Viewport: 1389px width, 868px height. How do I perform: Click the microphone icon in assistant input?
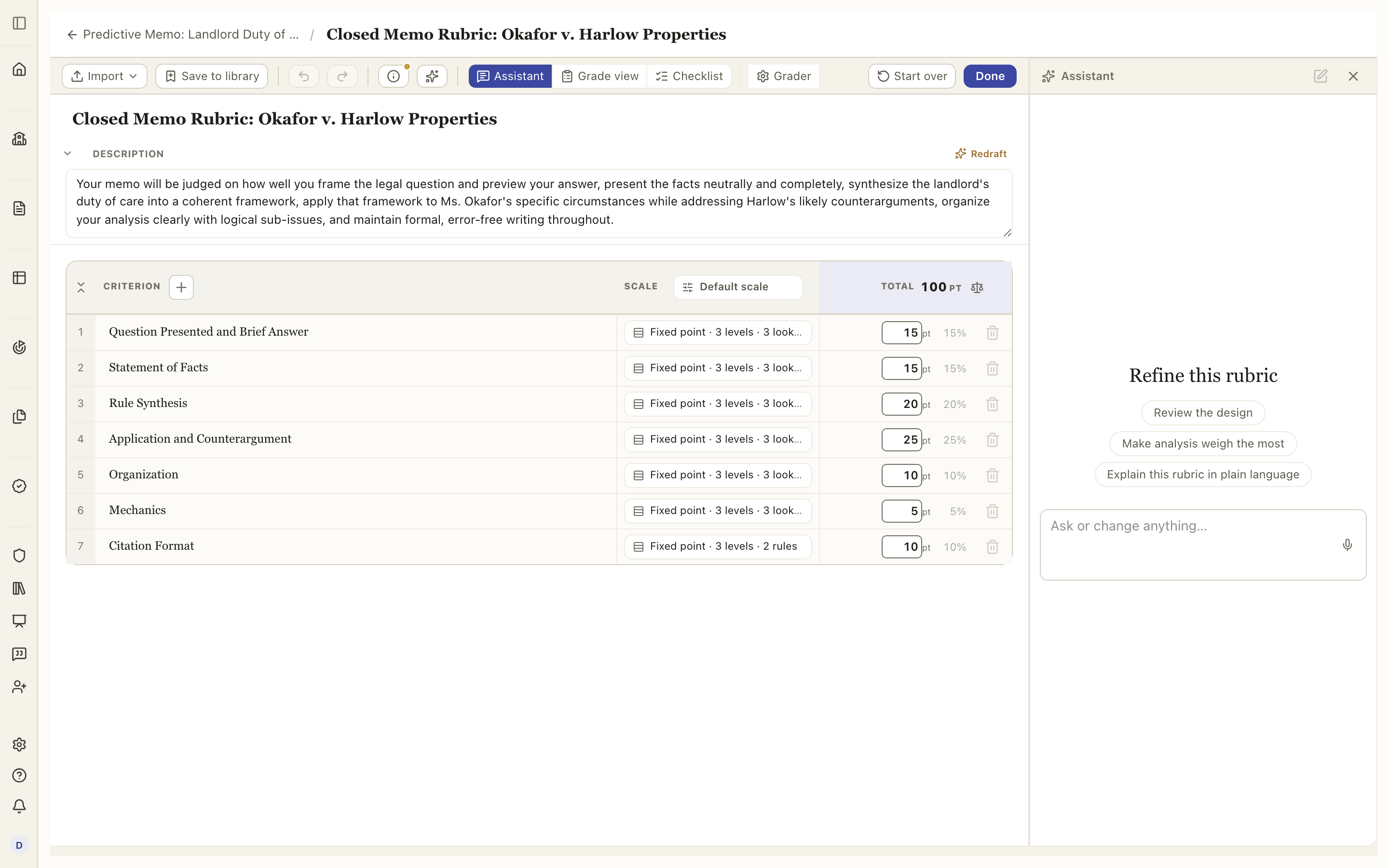click(x=1347, y=545)
